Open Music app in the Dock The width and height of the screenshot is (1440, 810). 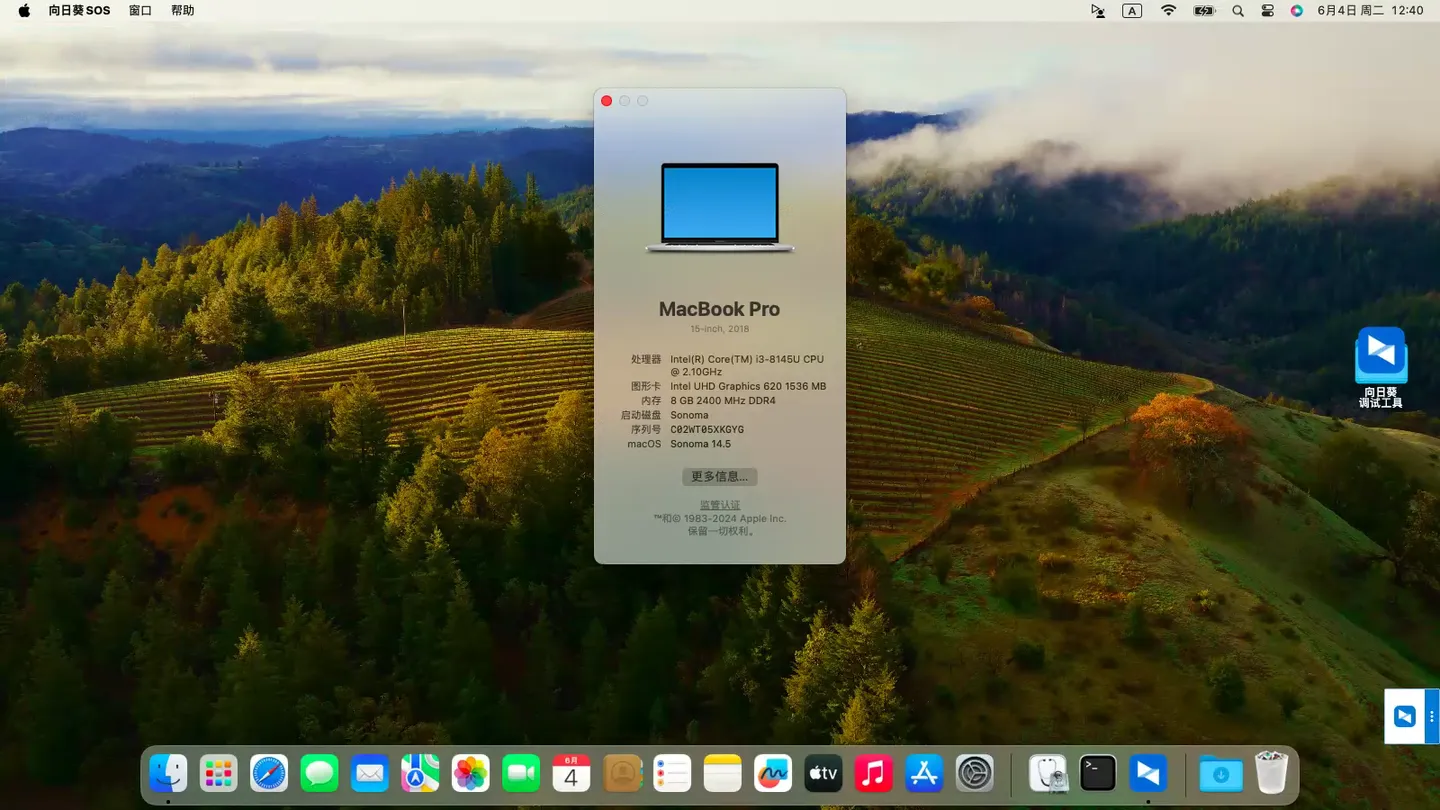(x=874, y=773)
